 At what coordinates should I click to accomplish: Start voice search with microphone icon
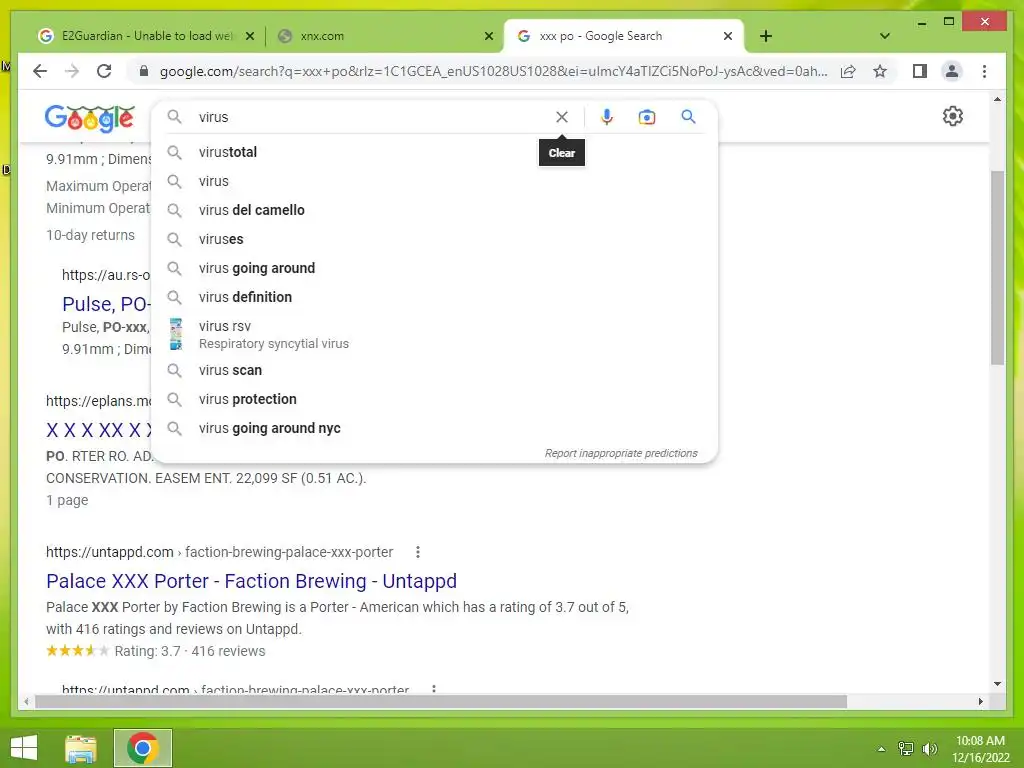click(x=607, y=117)
